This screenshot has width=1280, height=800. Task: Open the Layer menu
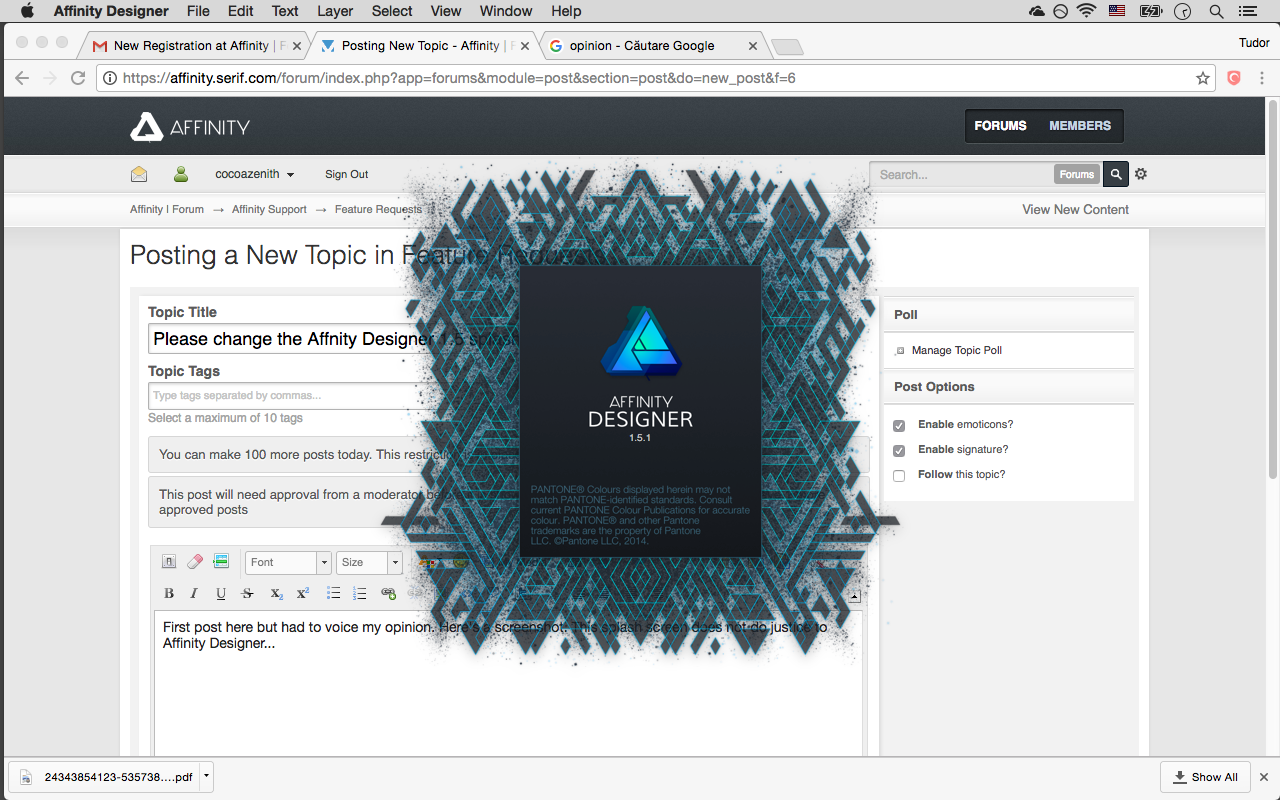pos(335,11)
